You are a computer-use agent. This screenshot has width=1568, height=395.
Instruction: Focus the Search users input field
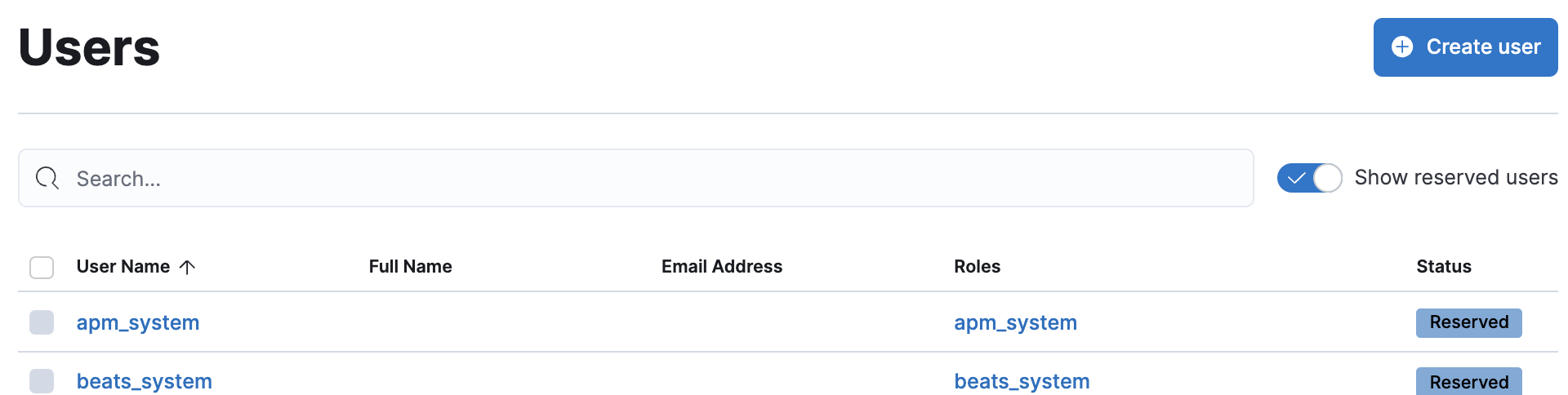click(635, 178)
